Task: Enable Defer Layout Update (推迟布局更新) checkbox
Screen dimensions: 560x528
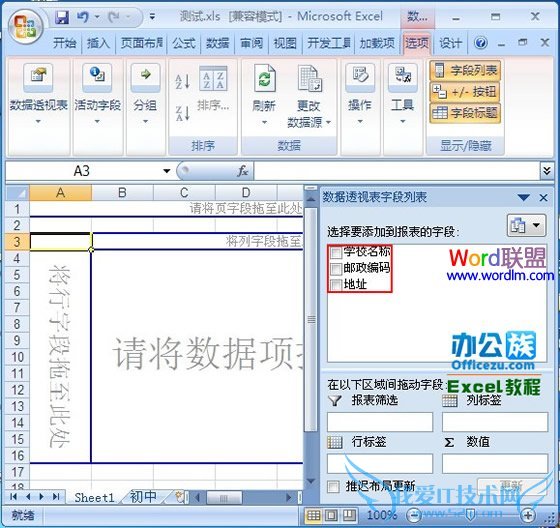Action: click(x=333, y=487)
